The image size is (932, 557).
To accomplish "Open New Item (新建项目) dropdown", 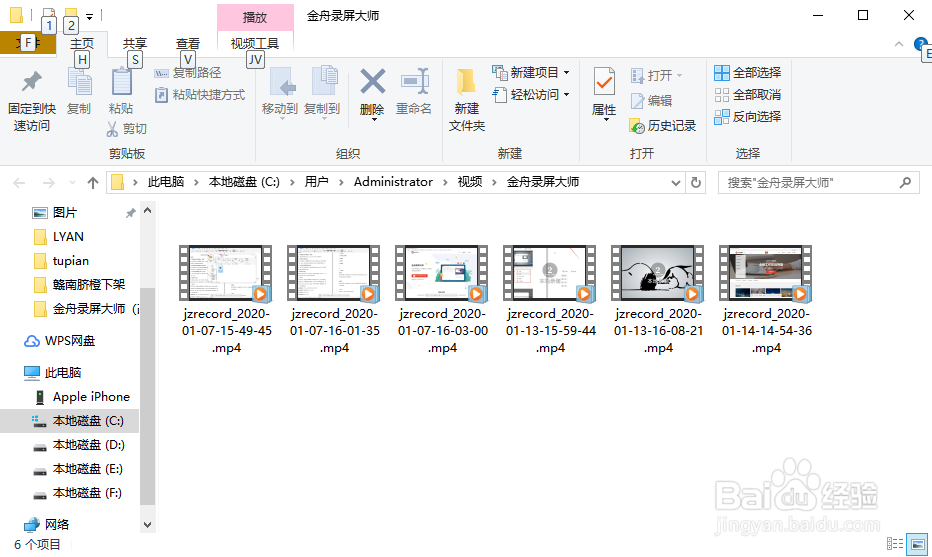I will [x=531, y=73].
